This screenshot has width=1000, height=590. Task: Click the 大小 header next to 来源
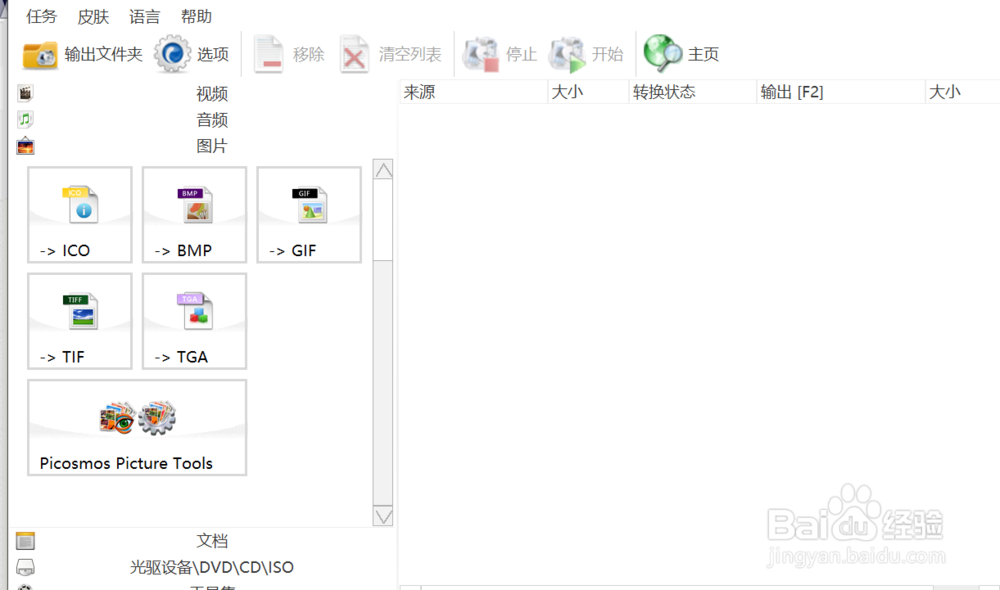(x=589, y=92)
